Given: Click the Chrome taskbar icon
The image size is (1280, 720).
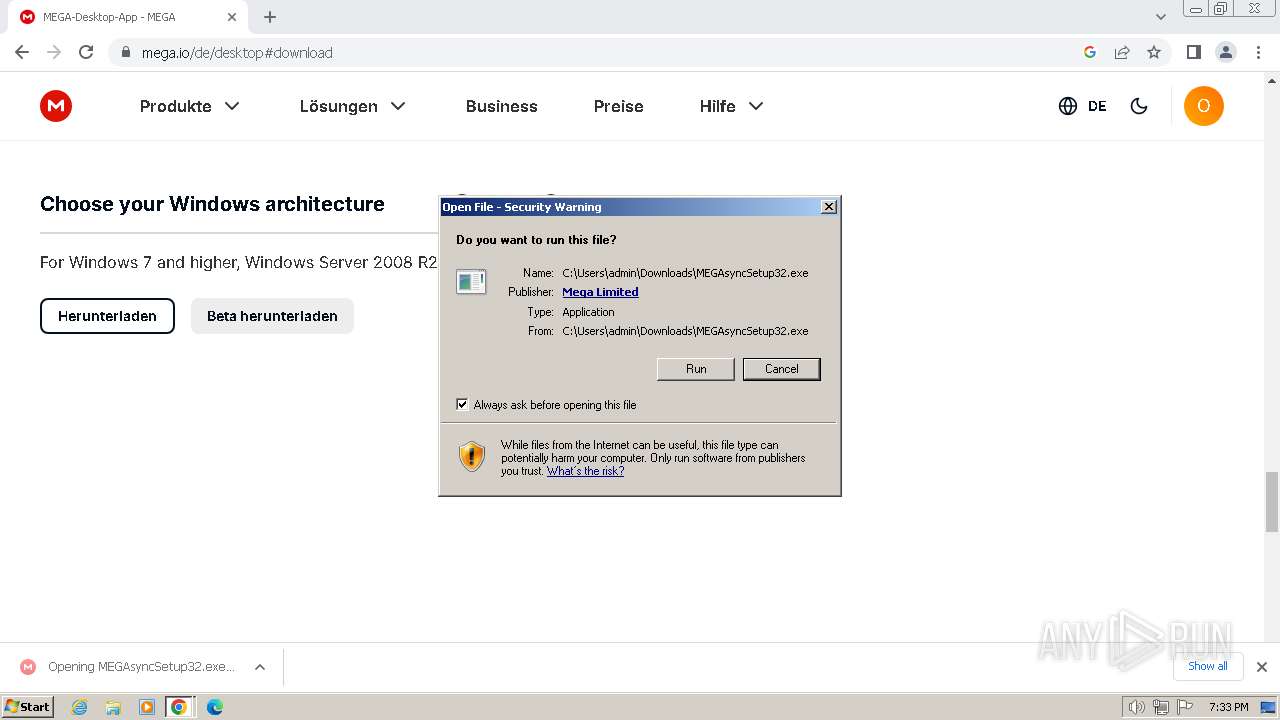Looking at the screenshot, I should tap(179, 707).
